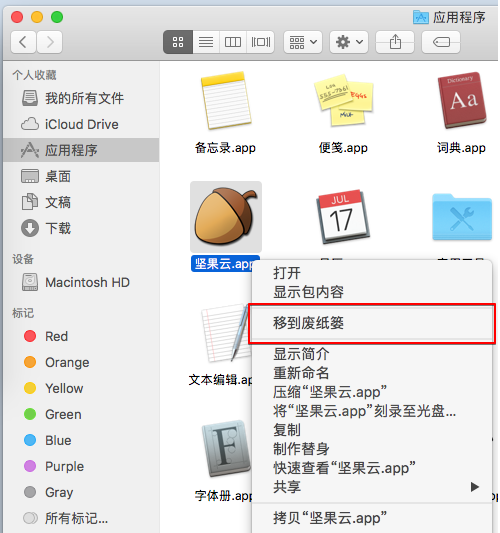Open the arrange items dropdown
This screenshot has height=533, width=500.
(303, 42)
